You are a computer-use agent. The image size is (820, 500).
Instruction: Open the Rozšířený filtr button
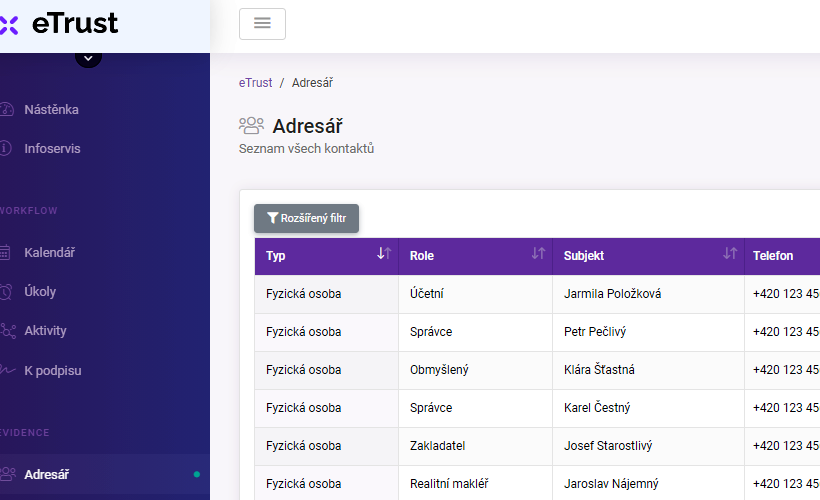(x=306, y=218)
